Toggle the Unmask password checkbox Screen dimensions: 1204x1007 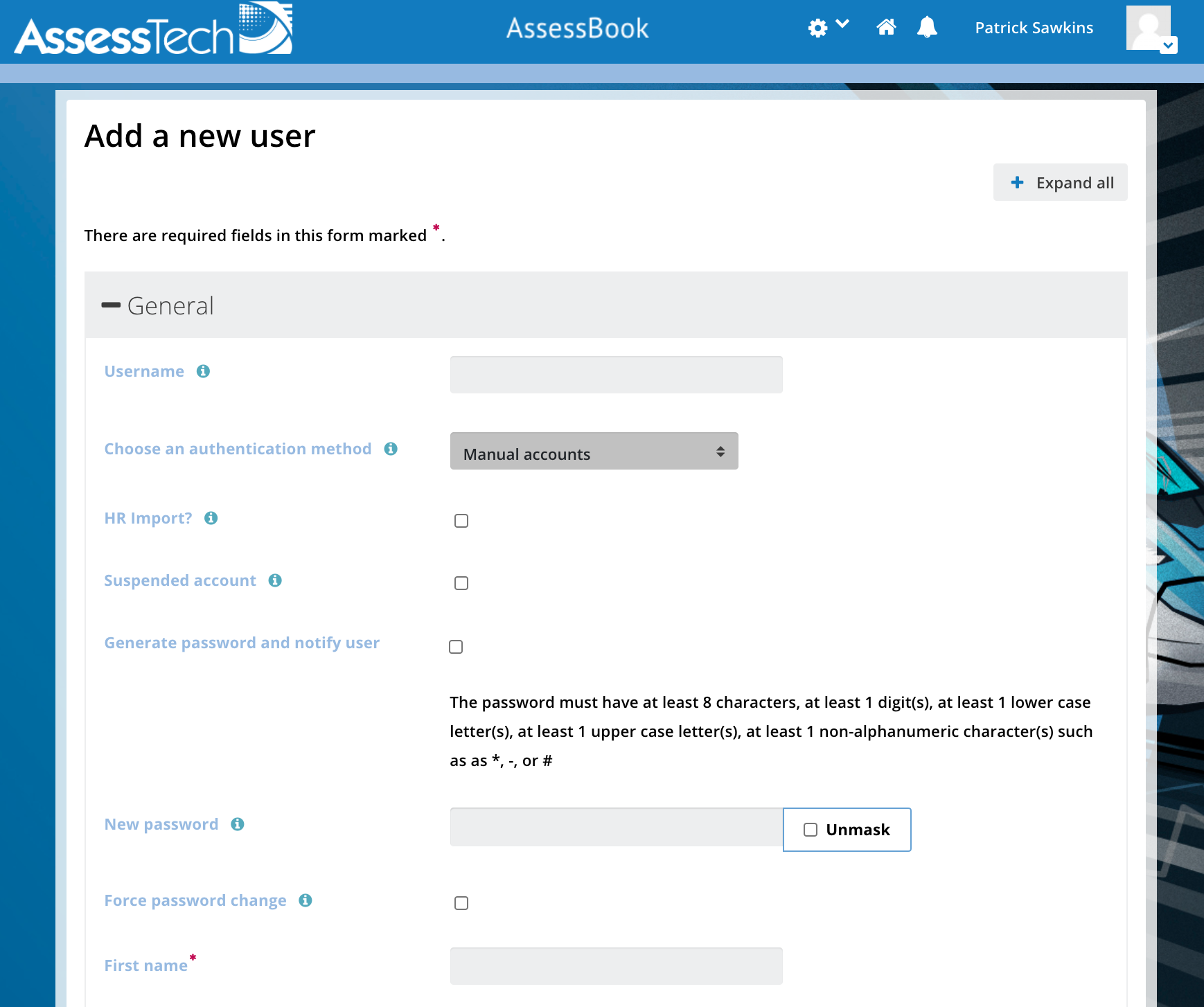tap(811, 830)
